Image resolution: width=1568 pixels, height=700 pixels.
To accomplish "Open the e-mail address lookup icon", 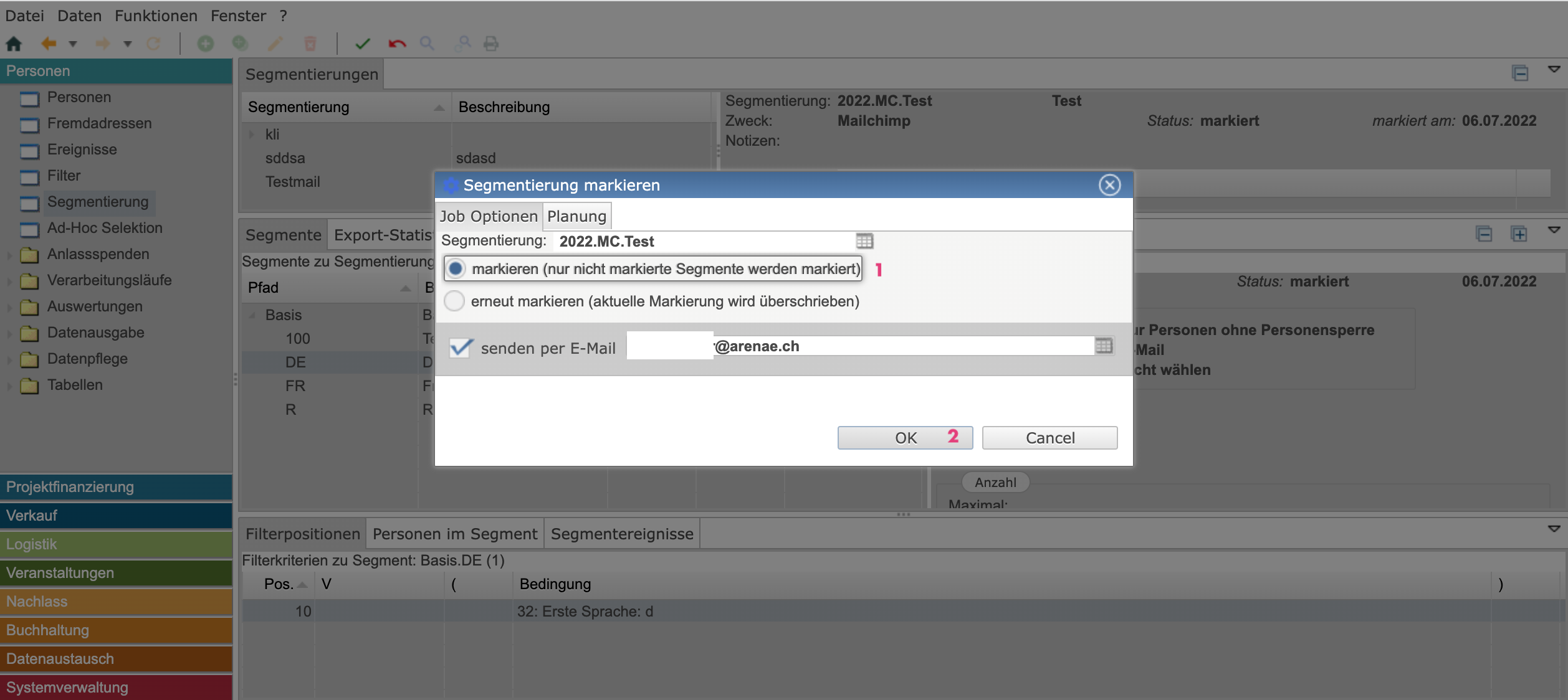I will click(1104, 346).
